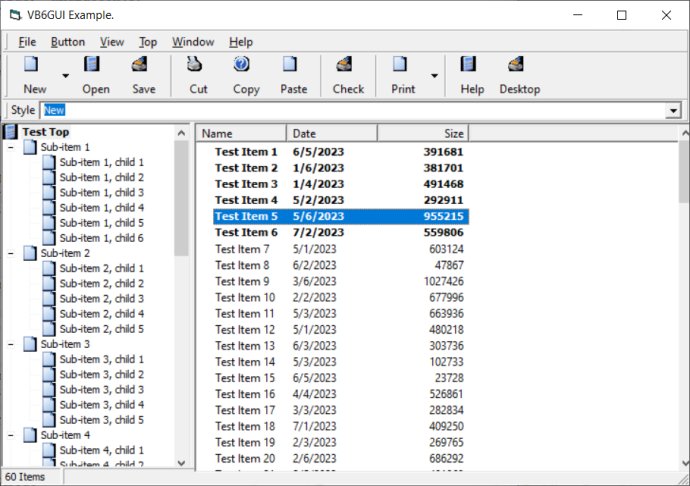The image size is (690, 486).
Task: Open the New button dropdown arrow
Action: point(66,76)
